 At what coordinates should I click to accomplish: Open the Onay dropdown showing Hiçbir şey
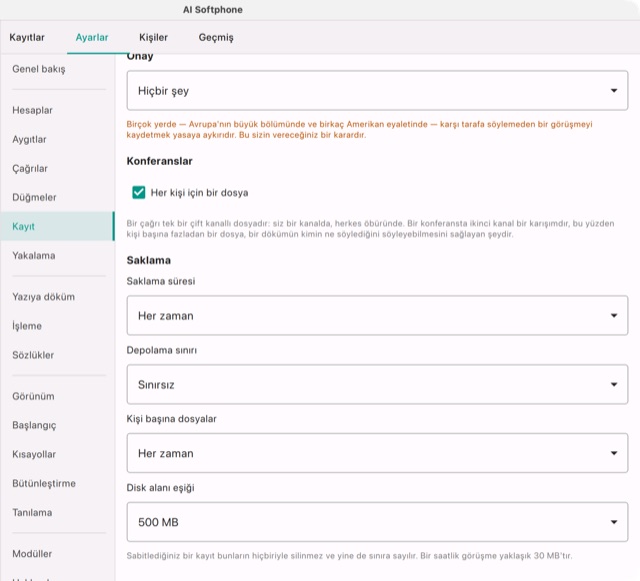[x=377, y=90]
